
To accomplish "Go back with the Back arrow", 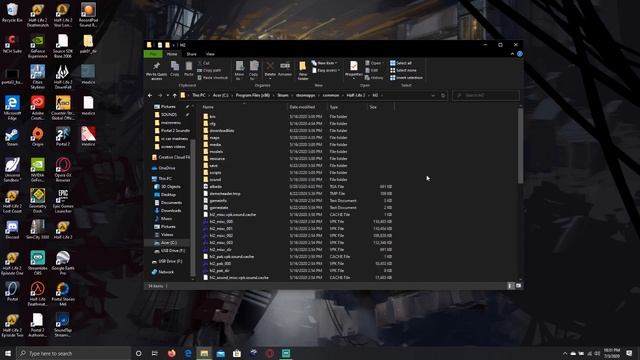I will click(150, 96).
